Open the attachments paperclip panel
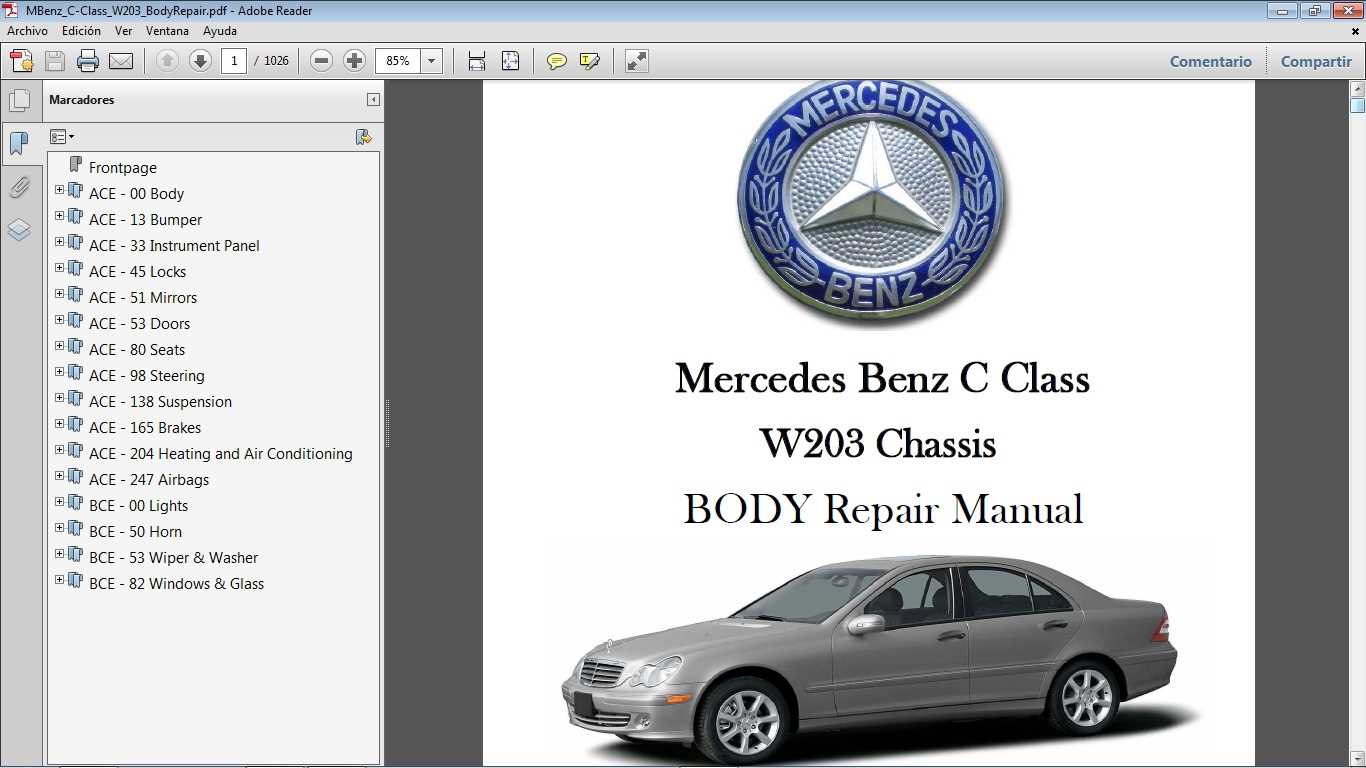 point(19,187)
